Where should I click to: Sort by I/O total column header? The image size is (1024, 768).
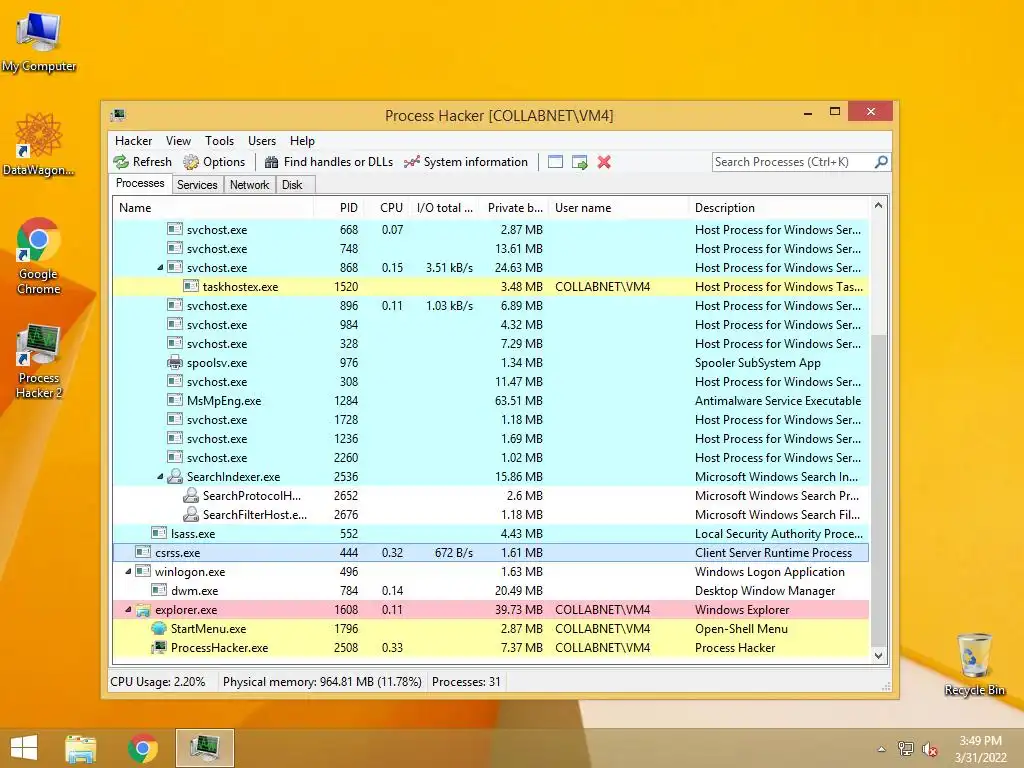pos(443,208)
